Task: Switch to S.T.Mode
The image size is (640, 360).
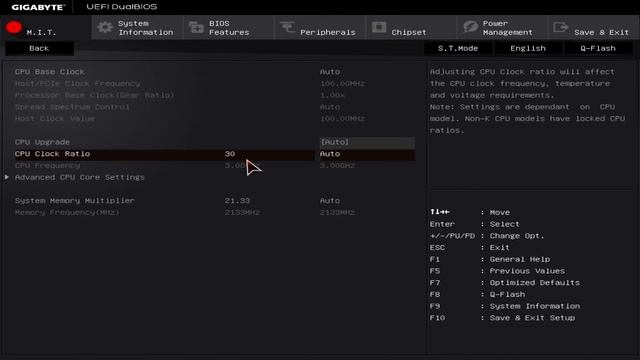Action: 458,48
